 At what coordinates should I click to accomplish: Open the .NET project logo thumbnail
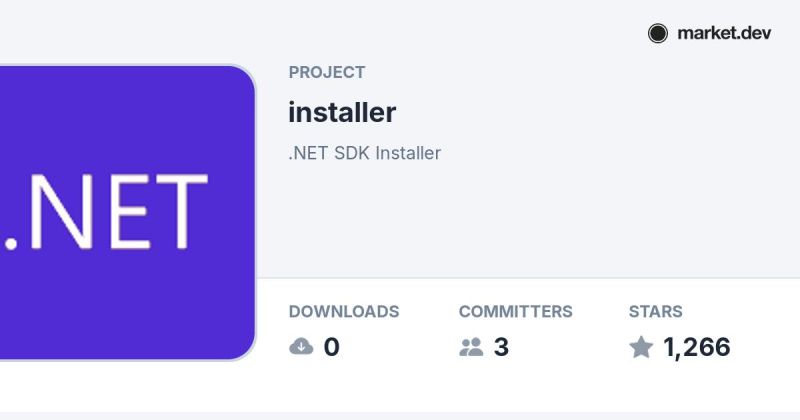click(128, 212)
